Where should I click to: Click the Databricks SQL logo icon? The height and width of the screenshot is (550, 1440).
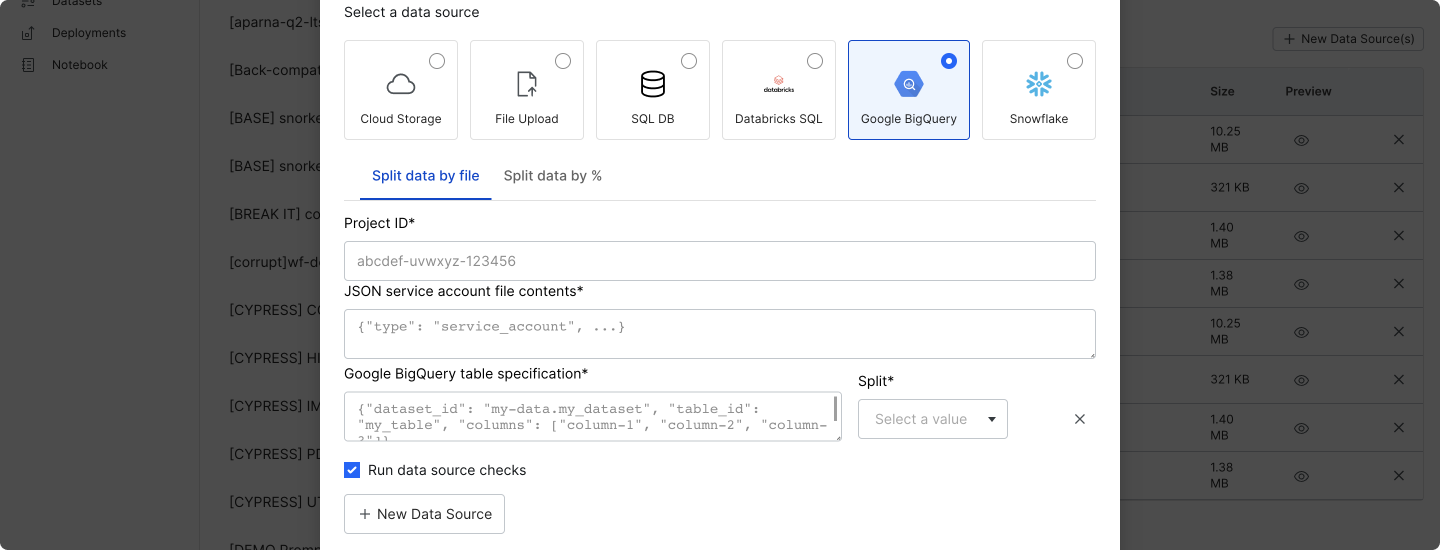coord(779,84)
